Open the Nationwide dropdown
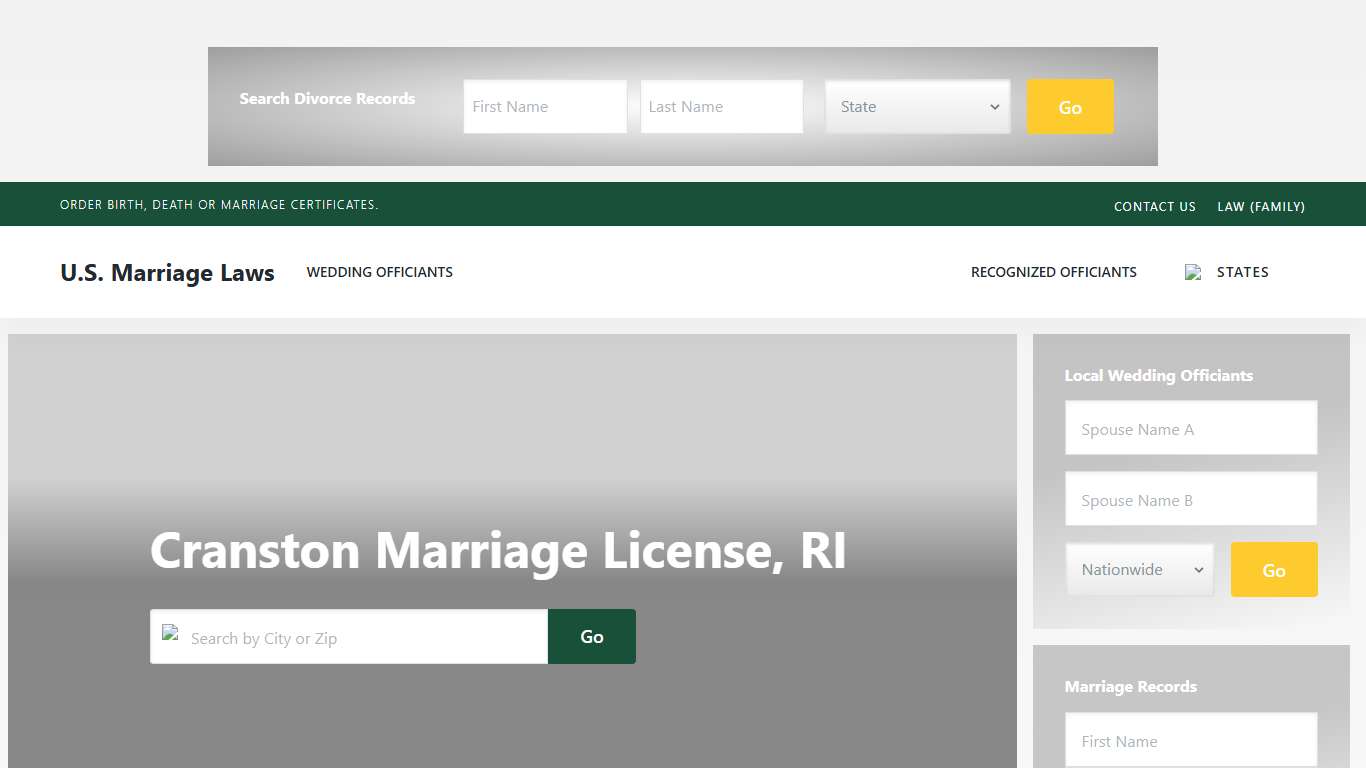The height and width of the screenshot is (768, 1366). (x=1139, y=569)
